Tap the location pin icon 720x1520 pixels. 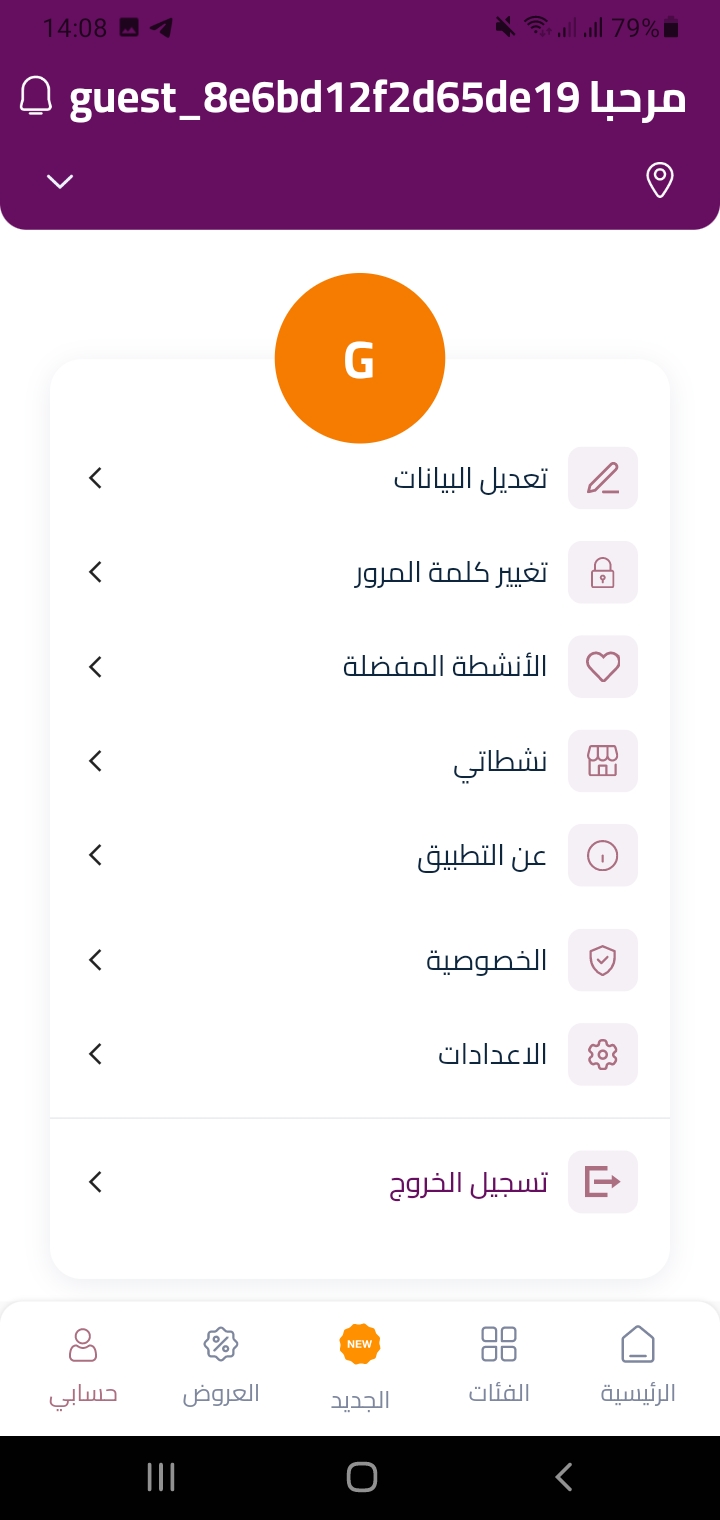[x=659, y=180]
